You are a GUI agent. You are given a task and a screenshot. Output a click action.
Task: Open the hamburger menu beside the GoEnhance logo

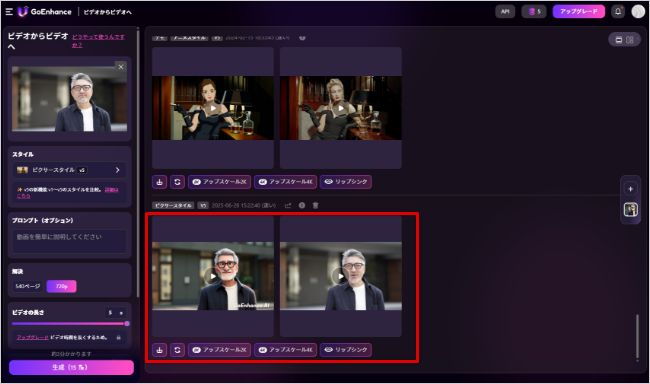9,12
